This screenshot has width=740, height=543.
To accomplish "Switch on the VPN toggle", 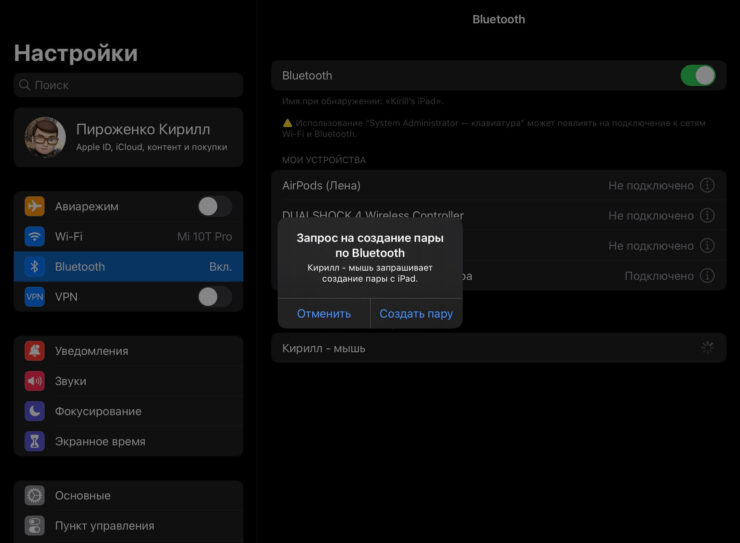I will tap(214, 297).
